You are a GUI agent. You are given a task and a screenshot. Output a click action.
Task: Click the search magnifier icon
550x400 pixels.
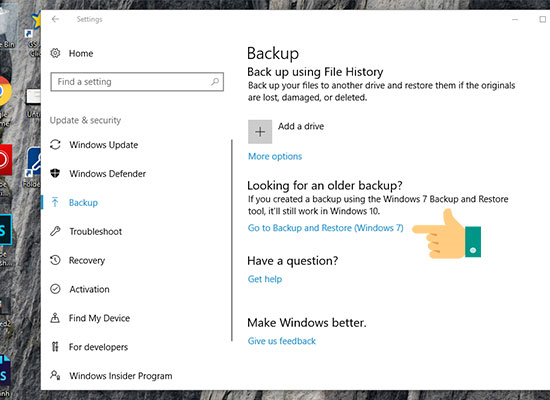(x=215, y=82)
